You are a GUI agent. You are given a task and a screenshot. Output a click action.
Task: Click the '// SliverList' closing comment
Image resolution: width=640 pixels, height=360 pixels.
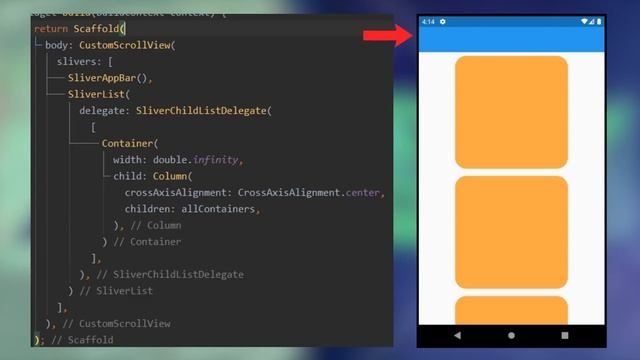[116, 291]
